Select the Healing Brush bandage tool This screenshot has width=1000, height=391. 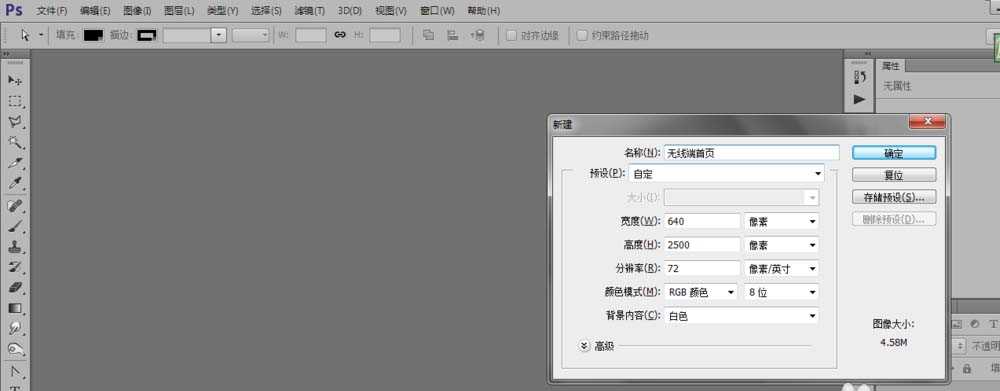click(15, 205)
